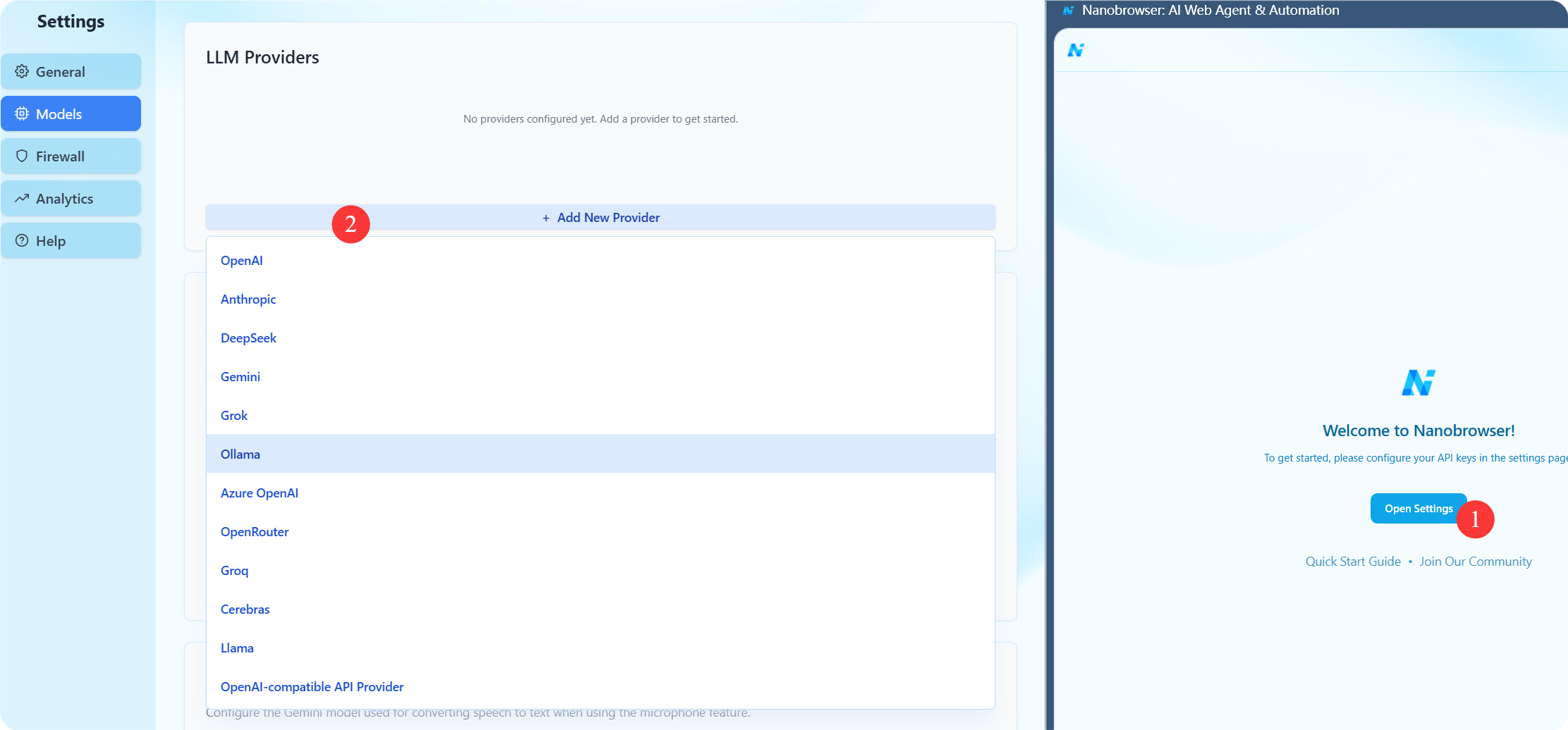The height and width of the screenshot is (730, 1568).
Task: Click the Help question mark icon
Action: coord(22,241)
